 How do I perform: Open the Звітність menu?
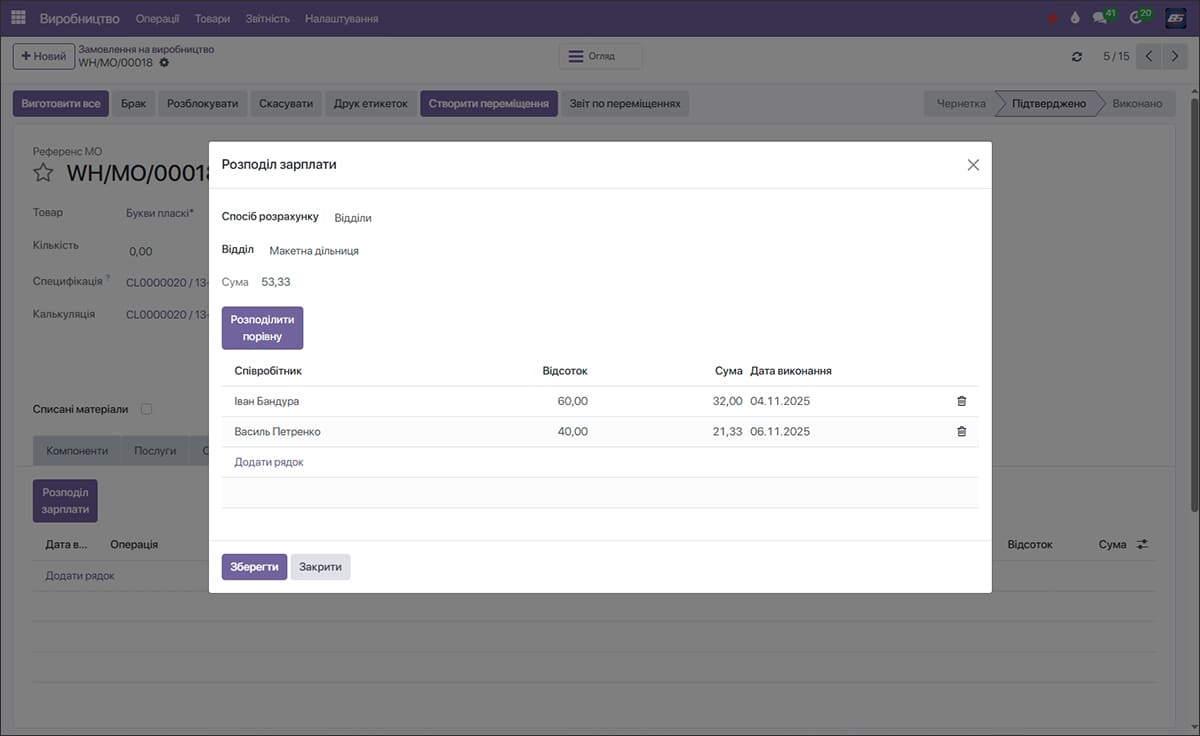[267, 19]
